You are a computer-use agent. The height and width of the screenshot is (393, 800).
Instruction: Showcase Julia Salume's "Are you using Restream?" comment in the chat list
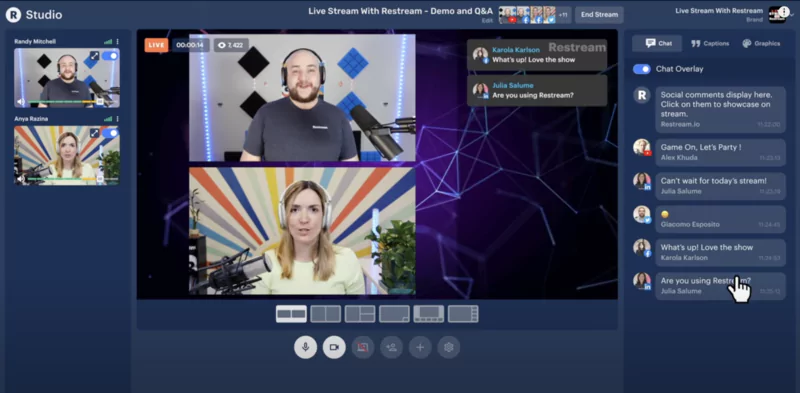[720, 286]
